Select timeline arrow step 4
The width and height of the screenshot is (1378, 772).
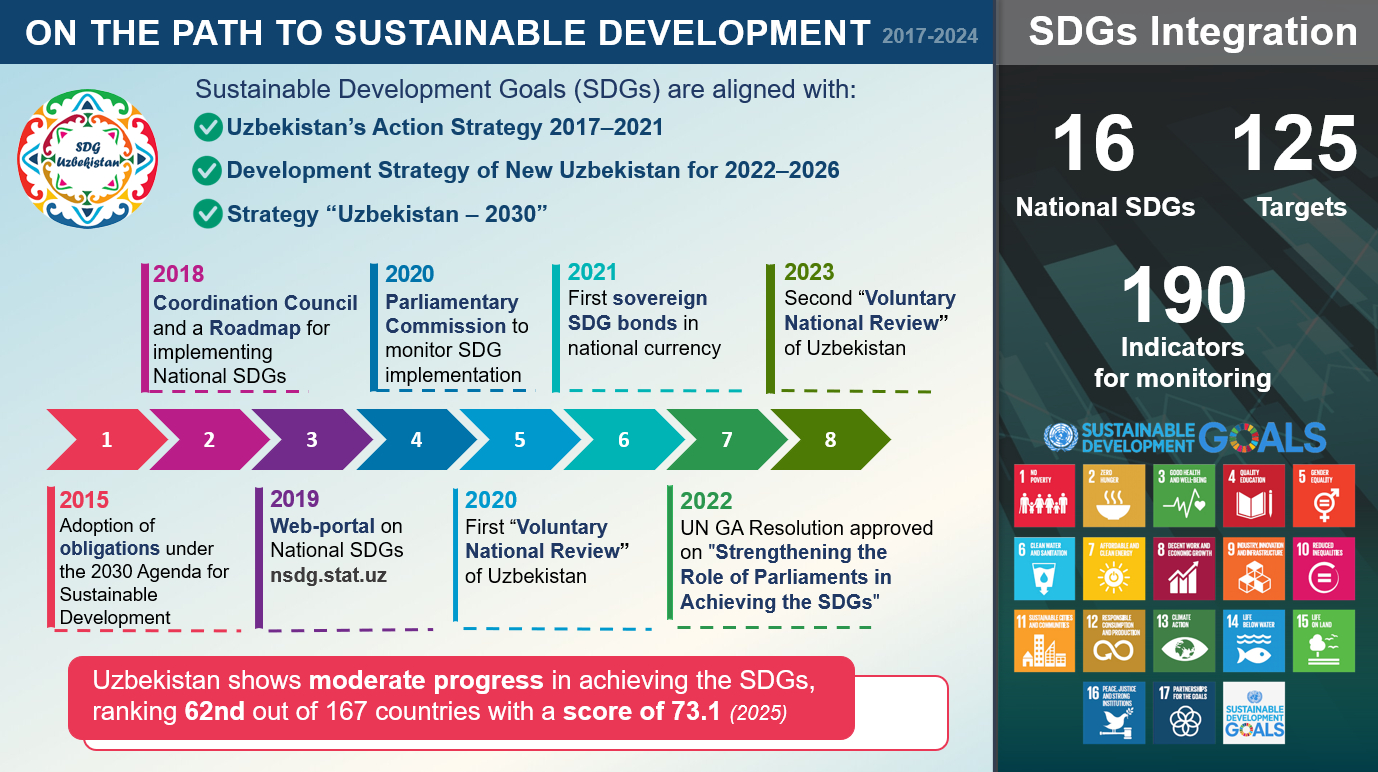coord(416,440)
